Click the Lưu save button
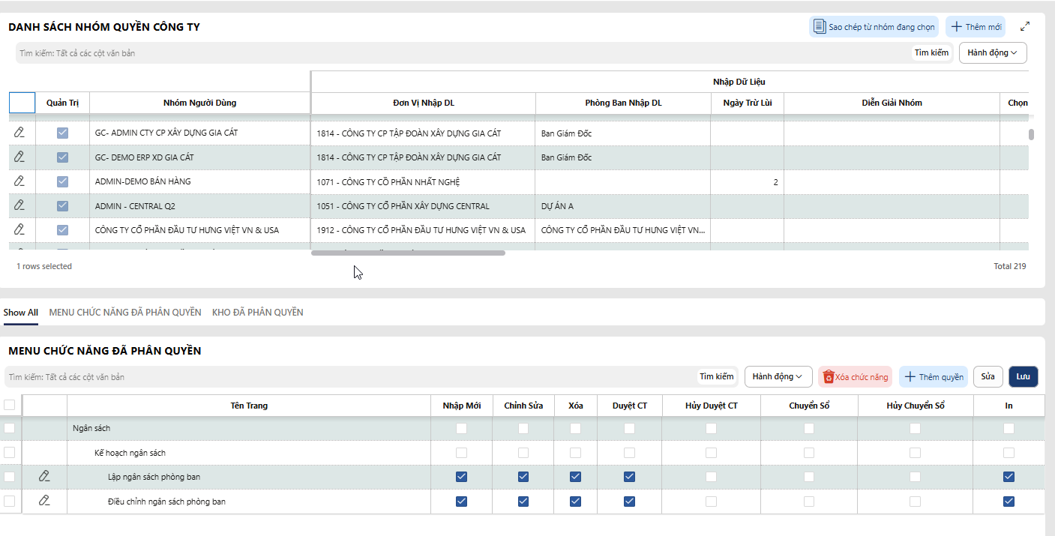Viewport: 1055px width, 536px height. 1023,377
